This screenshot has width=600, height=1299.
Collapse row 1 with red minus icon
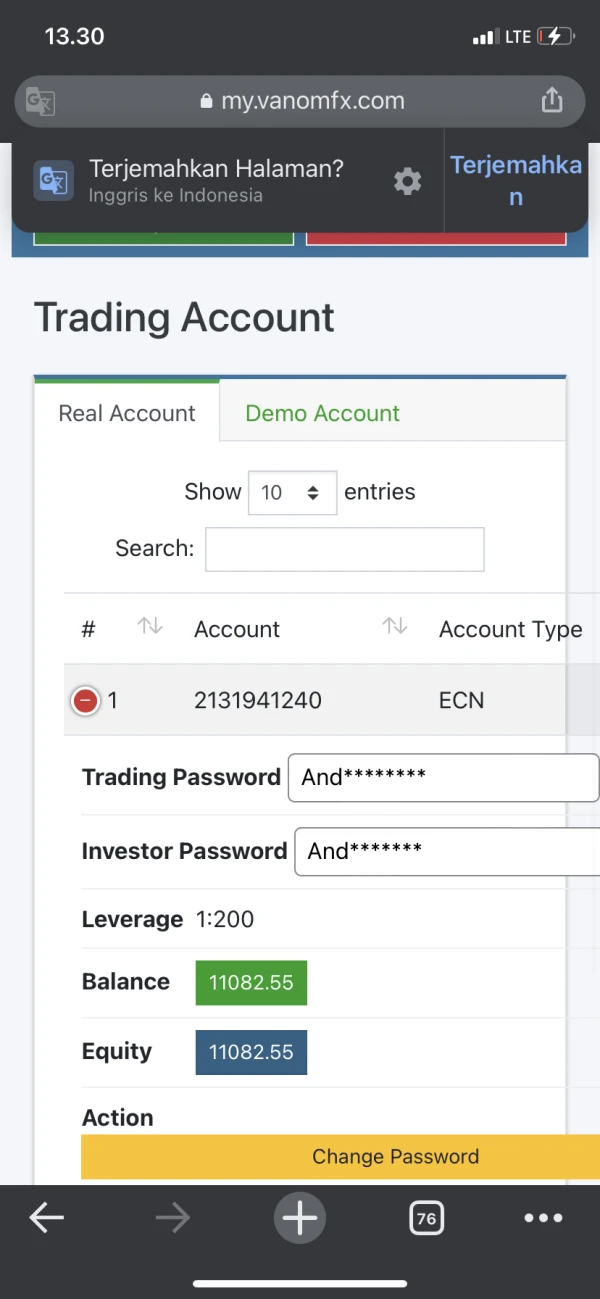pos(86,700)
